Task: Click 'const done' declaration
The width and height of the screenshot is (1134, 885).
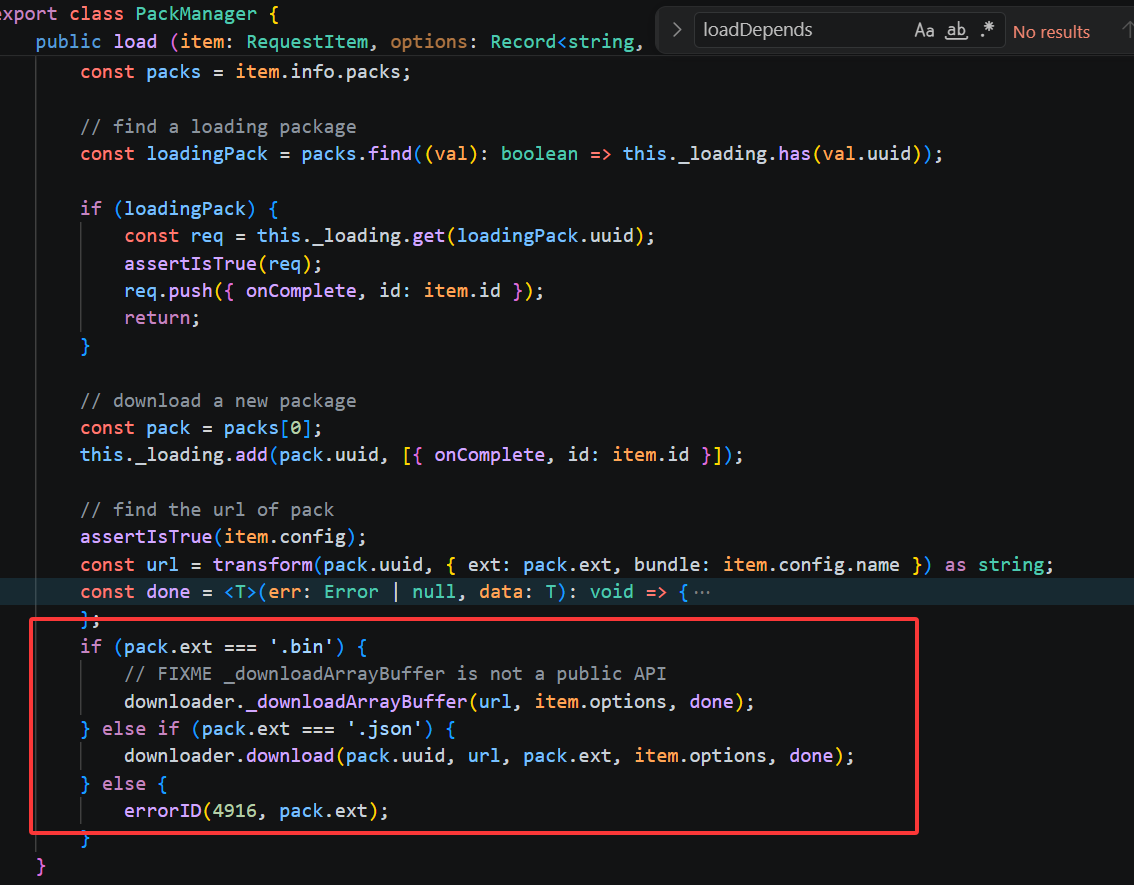Action: 135,592
